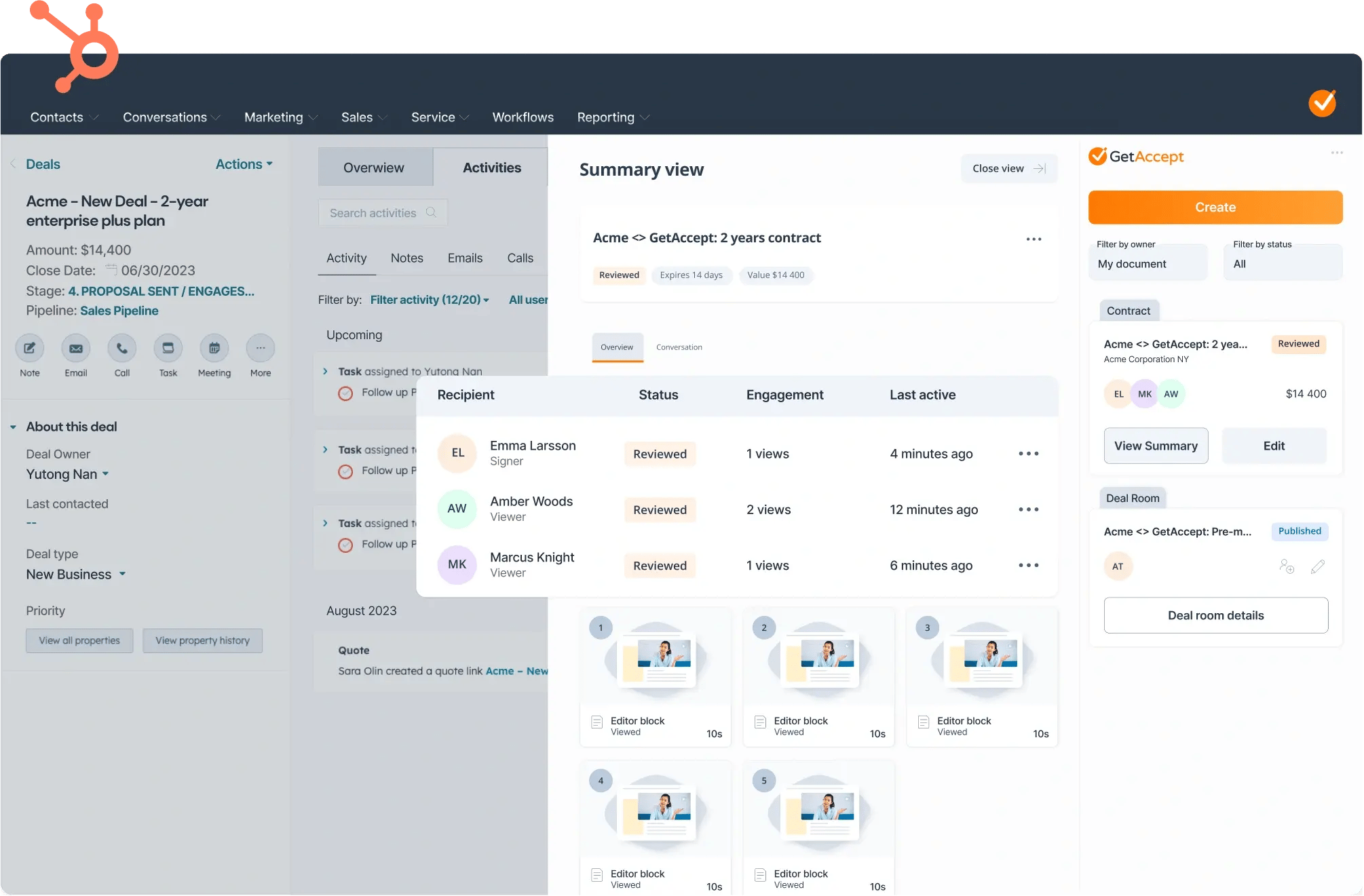
Task: Collapse About this deal section
Action: click(x=13, y=427)
